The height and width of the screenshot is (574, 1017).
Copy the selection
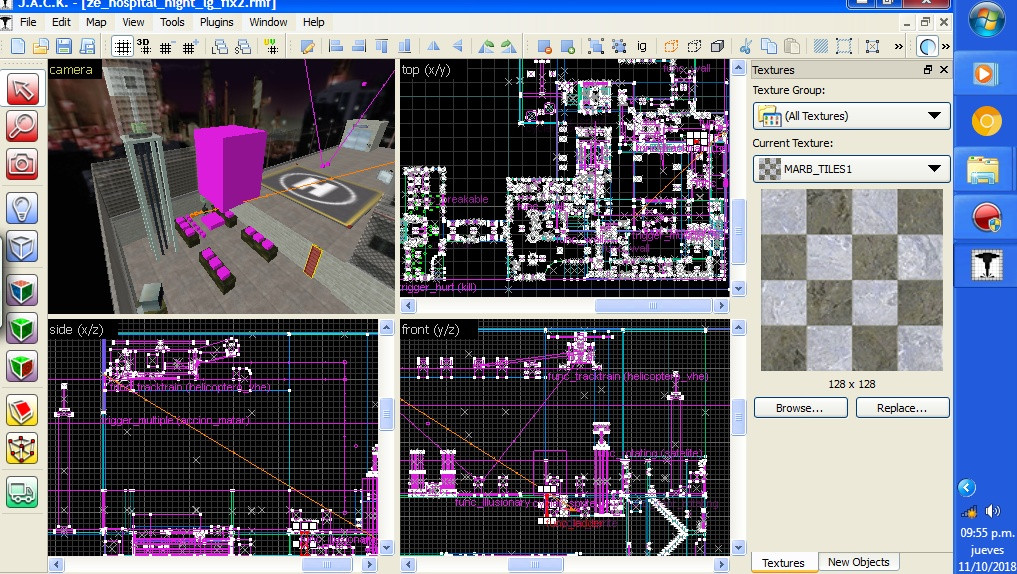tap(769, 46)
